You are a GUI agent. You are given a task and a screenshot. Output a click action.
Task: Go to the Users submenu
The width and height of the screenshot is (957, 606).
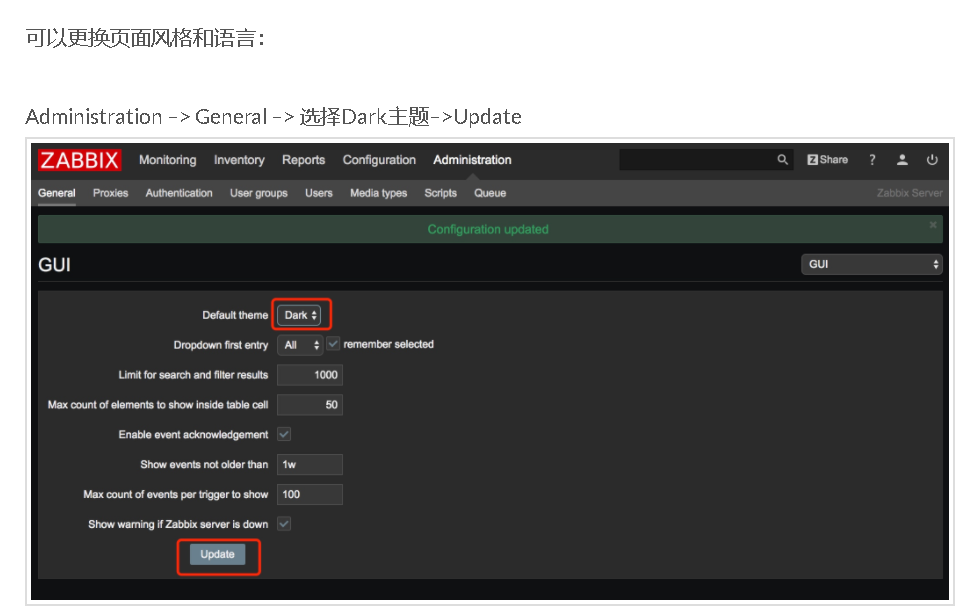[x=319, y=193]
